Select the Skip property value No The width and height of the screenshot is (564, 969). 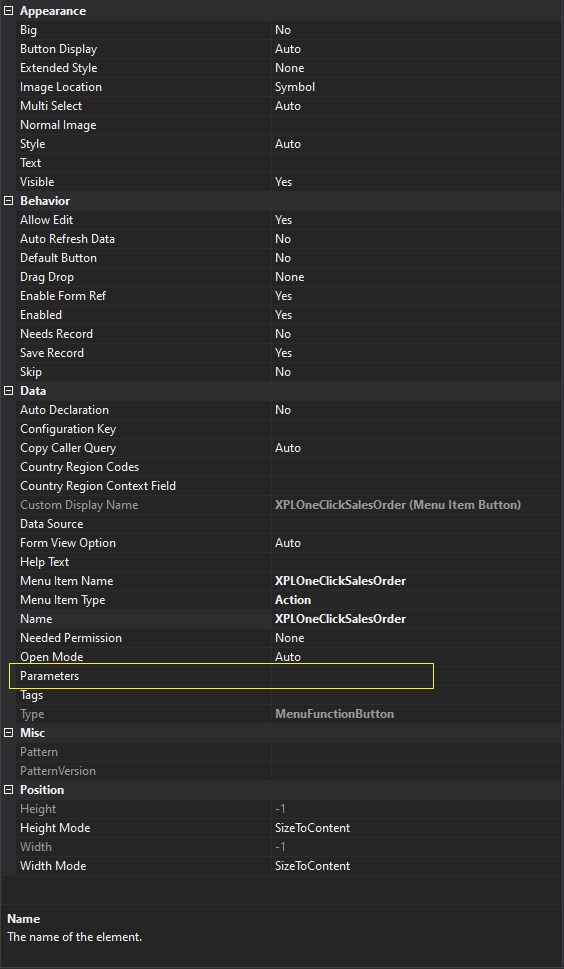pos(283,372)
